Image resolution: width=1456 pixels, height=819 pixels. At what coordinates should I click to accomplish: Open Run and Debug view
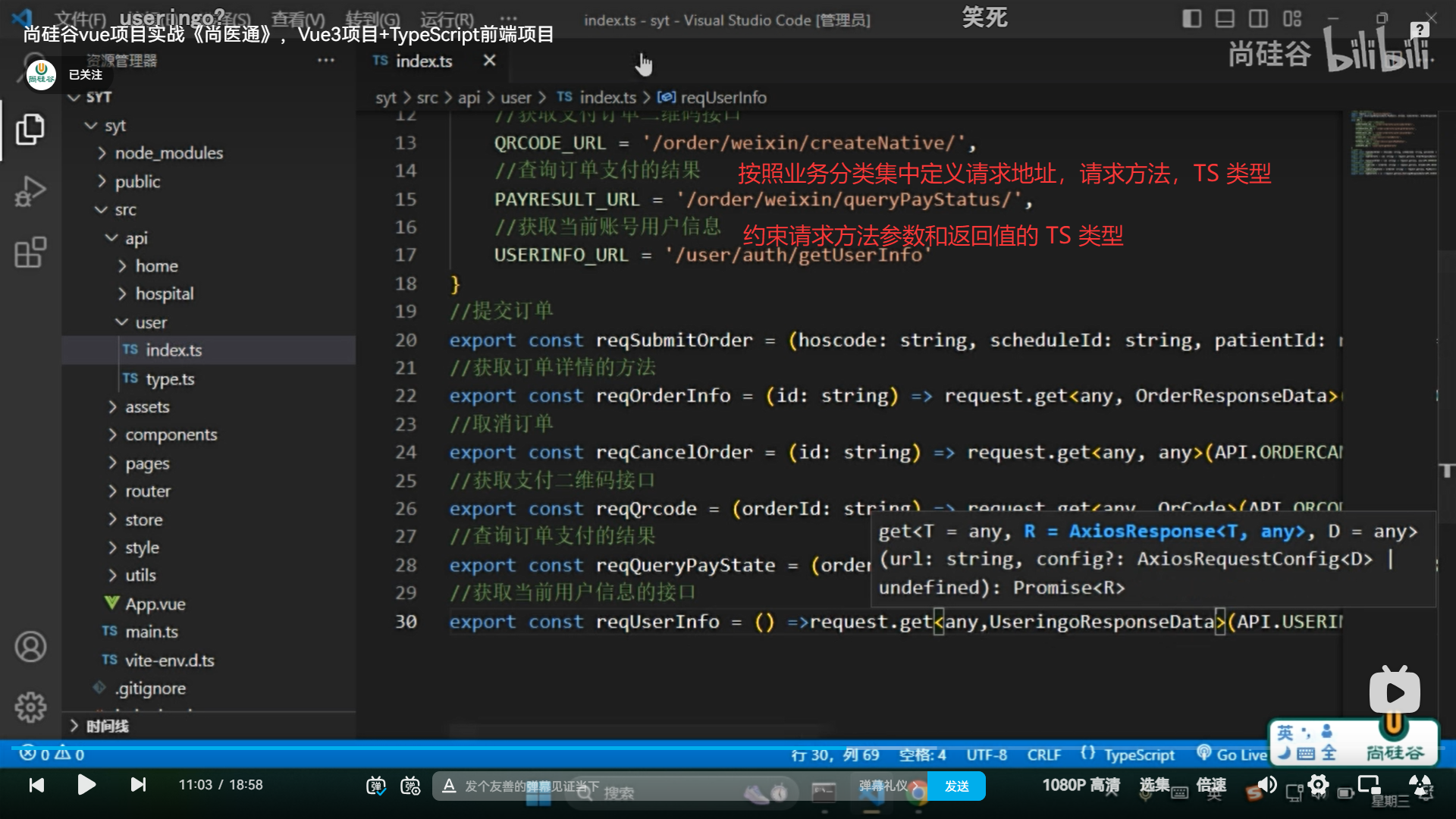tap(30, 191)
